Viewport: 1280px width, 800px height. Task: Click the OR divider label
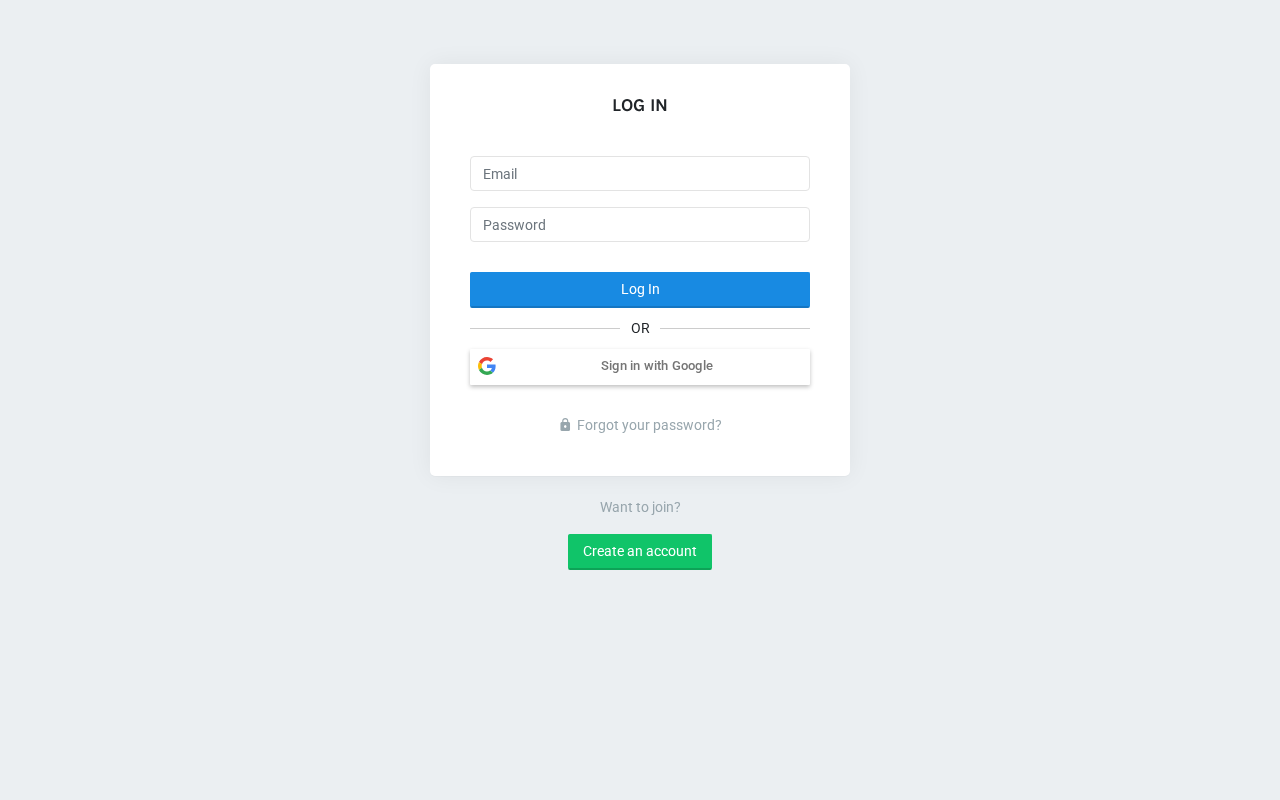click(x=640, y=329)
